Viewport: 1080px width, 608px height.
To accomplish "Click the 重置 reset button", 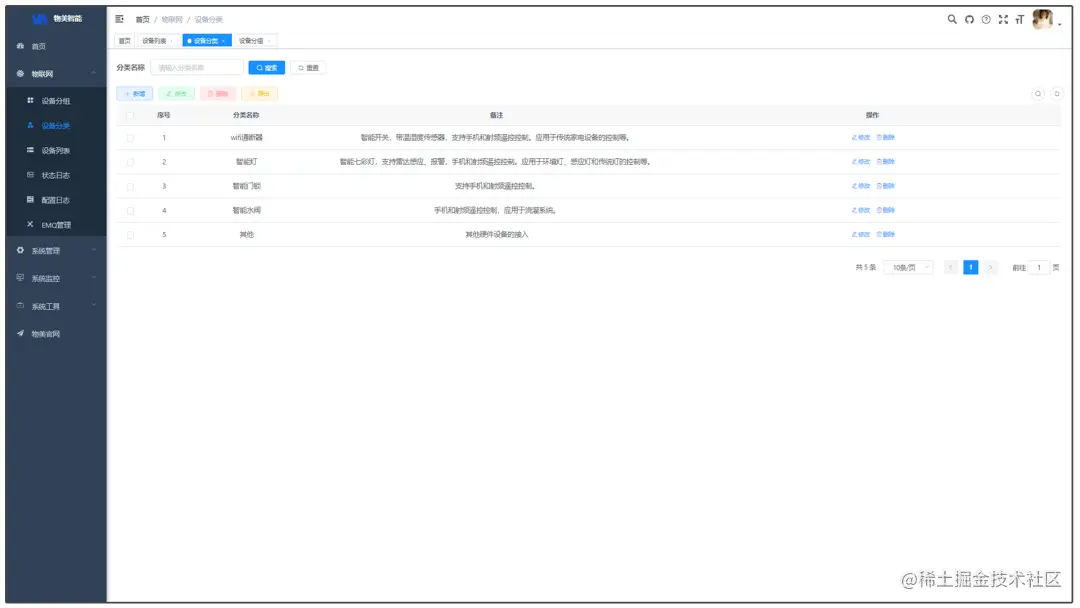I will point(308,67).
